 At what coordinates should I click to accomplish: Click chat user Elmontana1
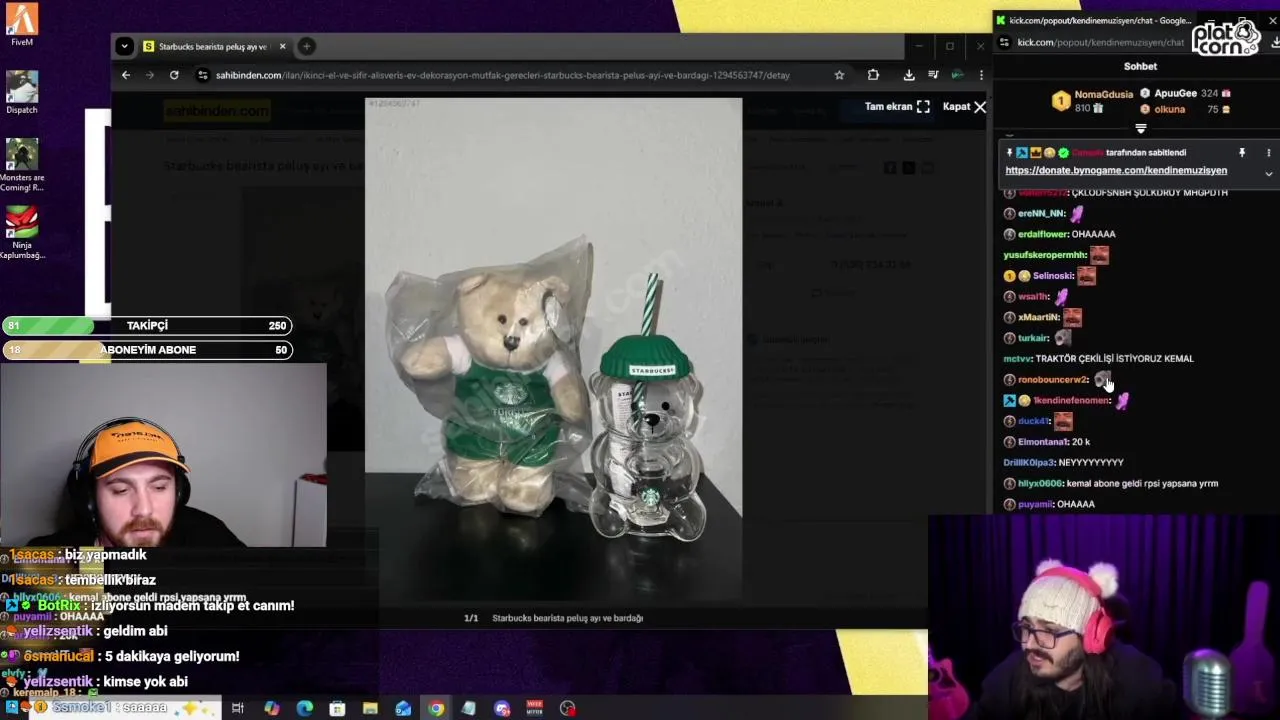point(1043,442)
